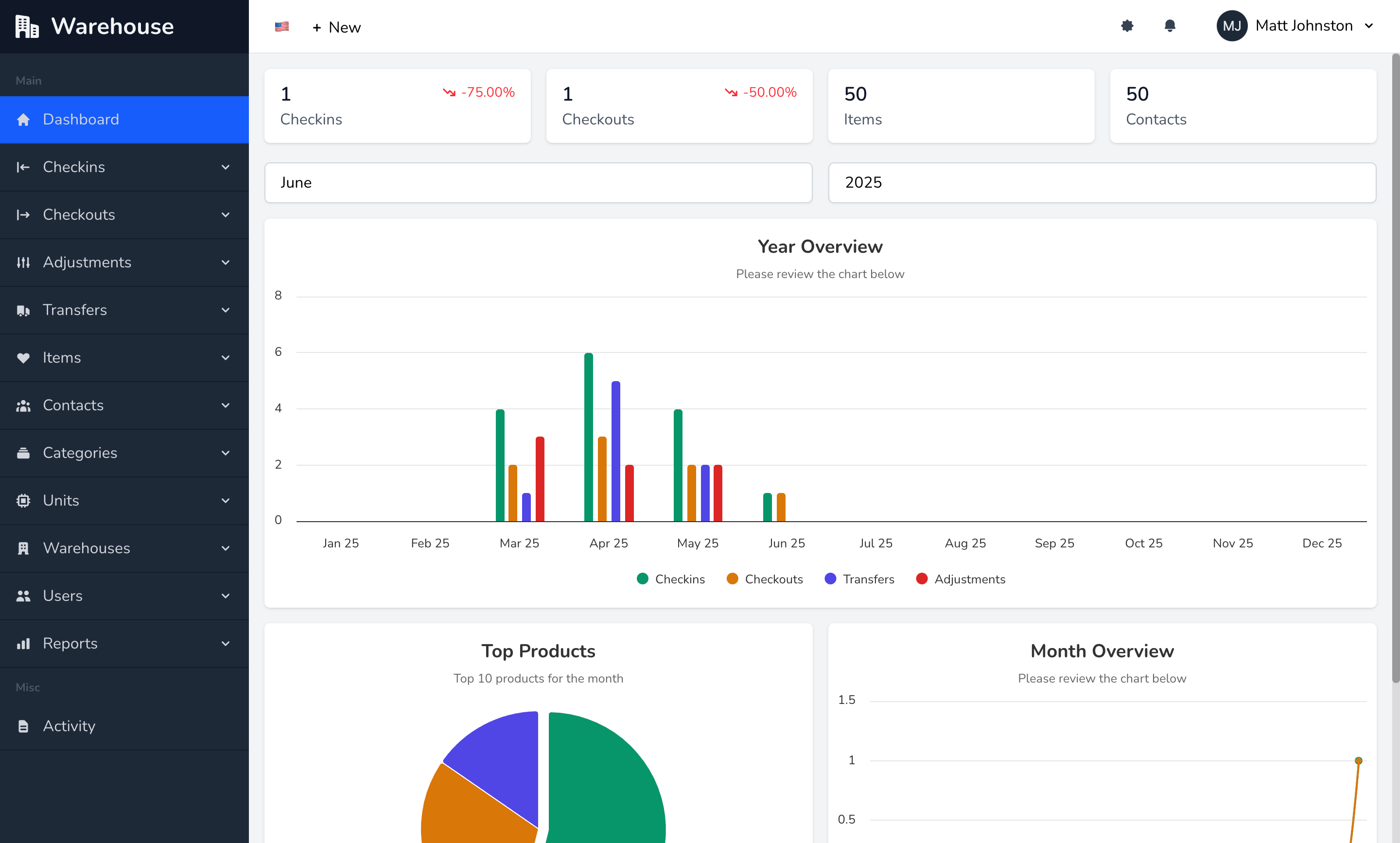Screen dimensions: 1400x843
Task: Open the Categories menu entry
Action: 80,453
